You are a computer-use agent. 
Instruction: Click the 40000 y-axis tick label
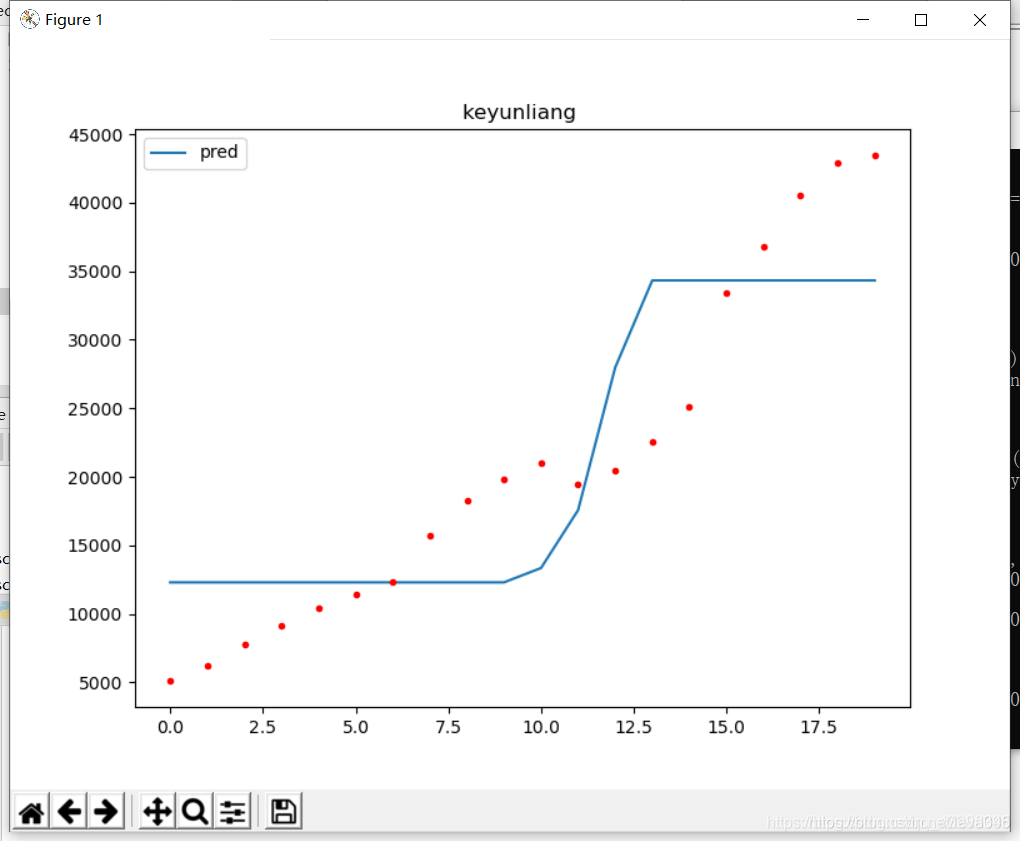point(96,204)
